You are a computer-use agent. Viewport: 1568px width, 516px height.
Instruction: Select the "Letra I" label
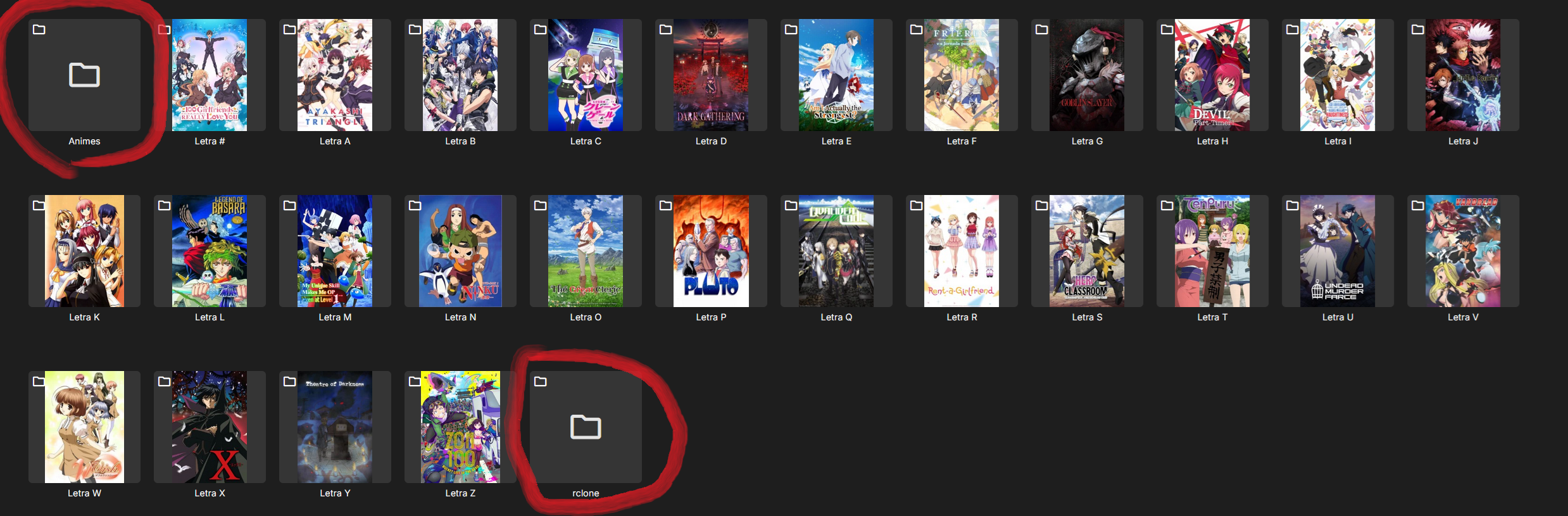pyautogui.click(x=1338, y=141)
